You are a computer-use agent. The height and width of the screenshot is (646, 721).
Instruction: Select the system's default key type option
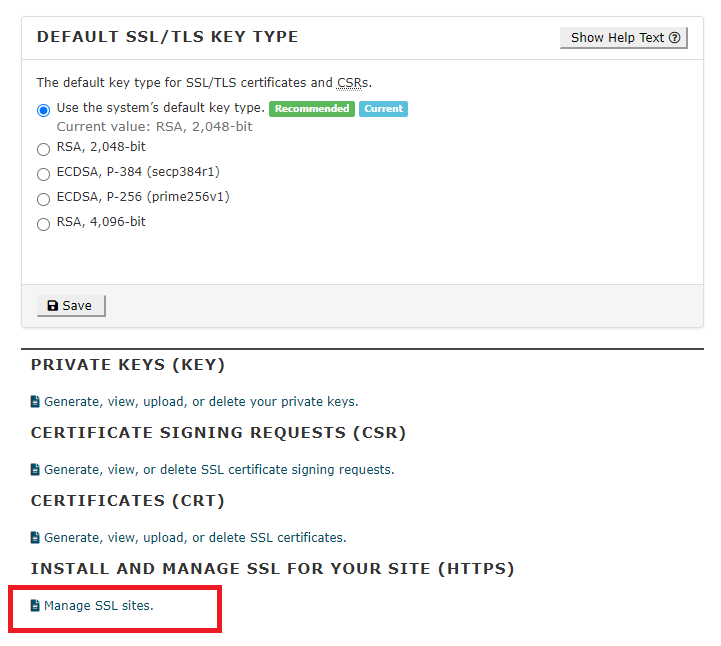coord(44,110)
